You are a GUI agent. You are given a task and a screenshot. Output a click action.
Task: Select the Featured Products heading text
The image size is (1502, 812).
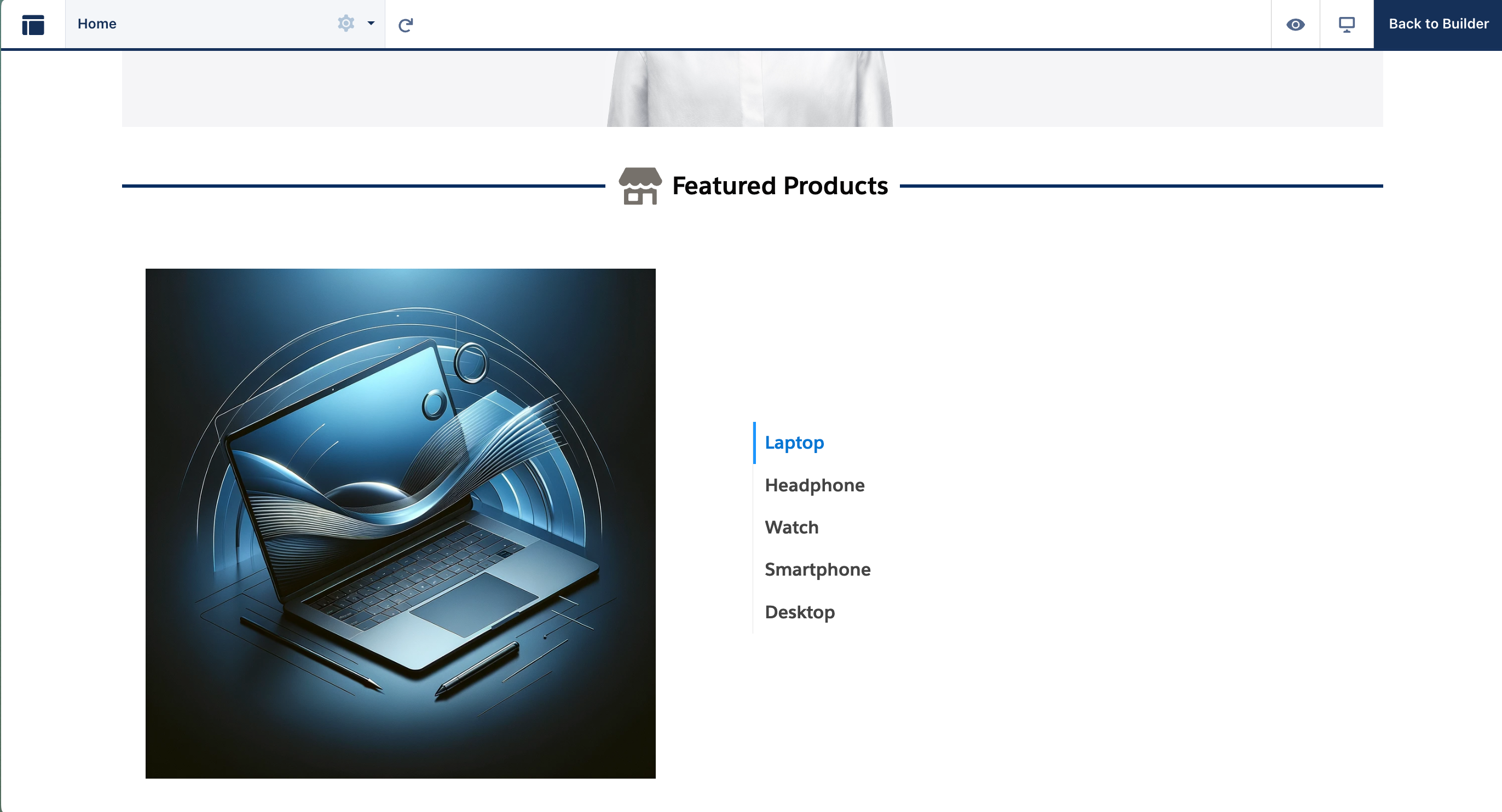coord(779,186)
